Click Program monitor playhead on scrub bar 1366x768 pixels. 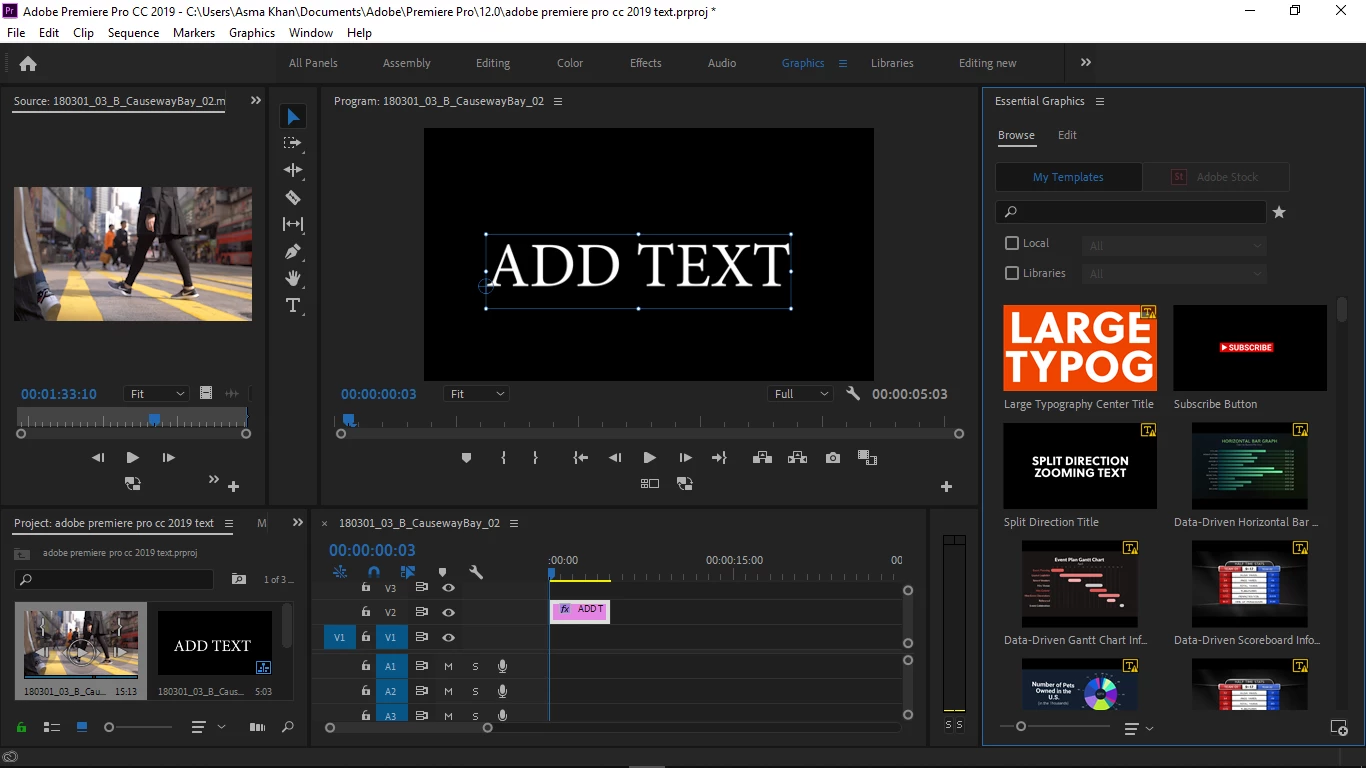tap(348, 420)
